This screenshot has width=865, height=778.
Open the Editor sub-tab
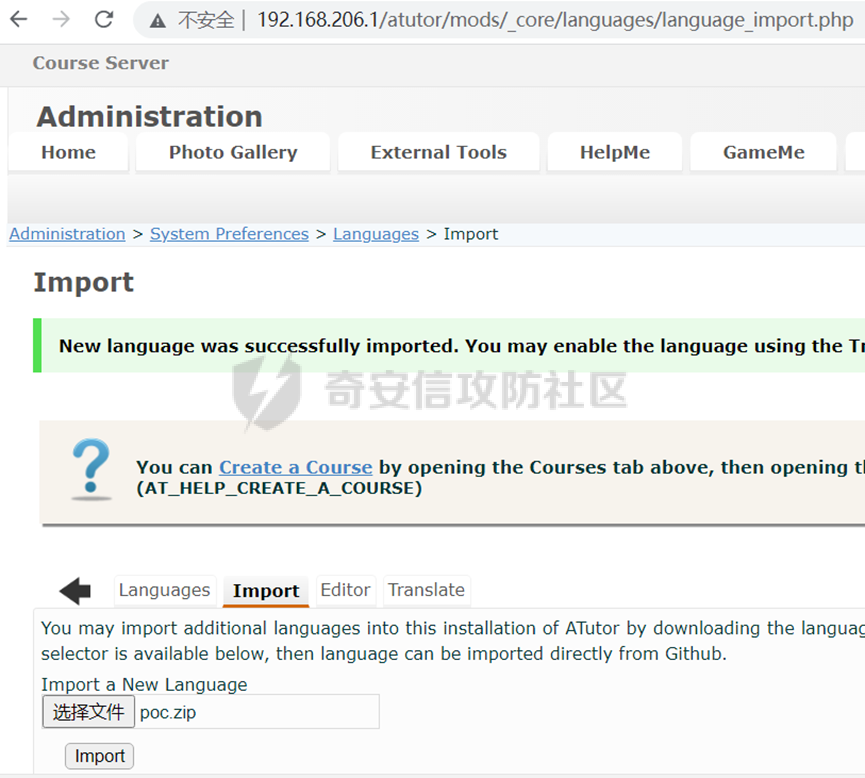[345, 590]
